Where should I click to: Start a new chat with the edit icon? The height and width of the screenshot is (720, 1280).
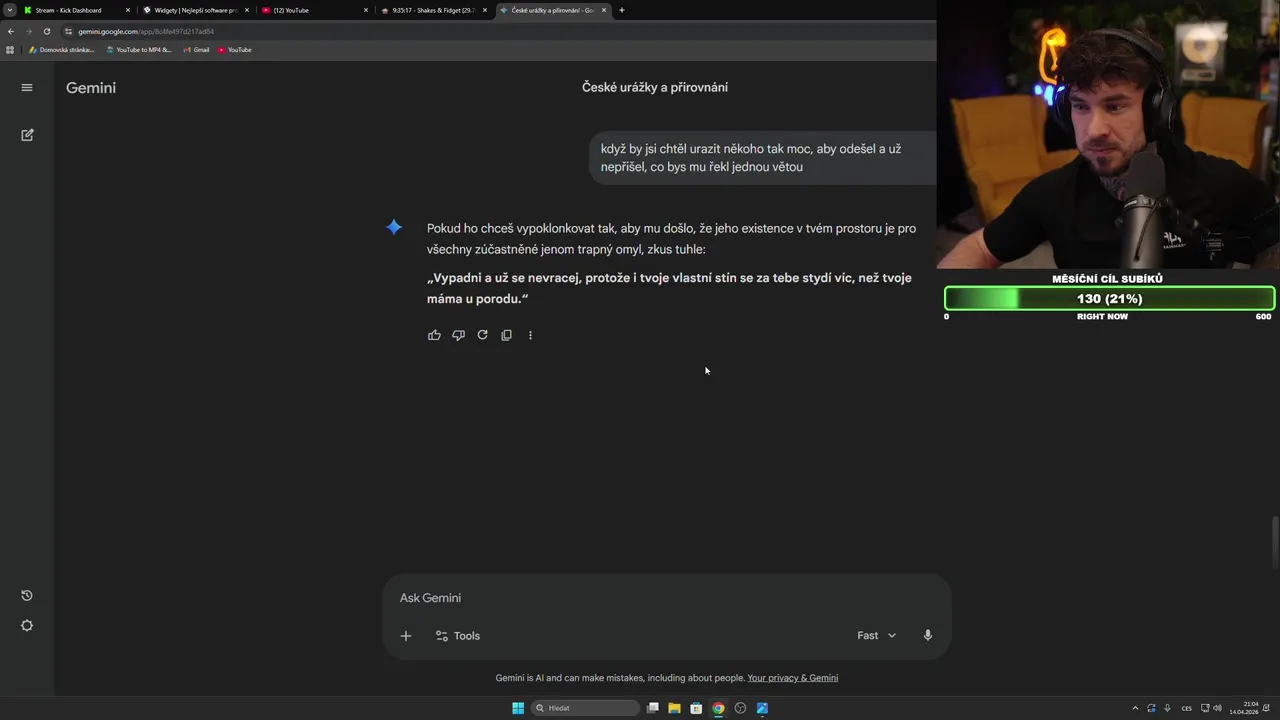(27, 135)
